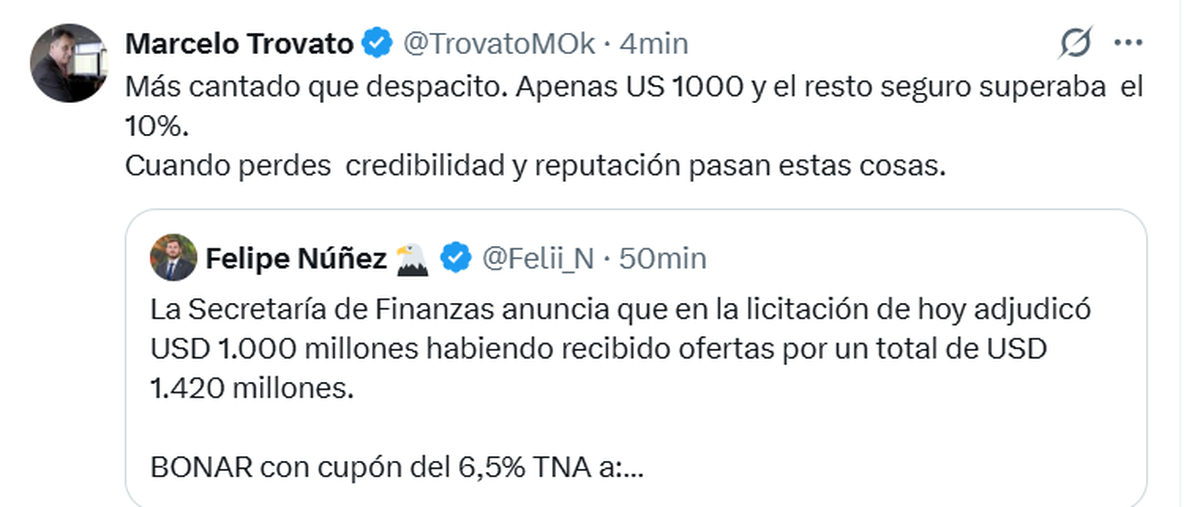
Task: Click the verified badge beside Marcelo Trovato
Action: tap(377, 44)
